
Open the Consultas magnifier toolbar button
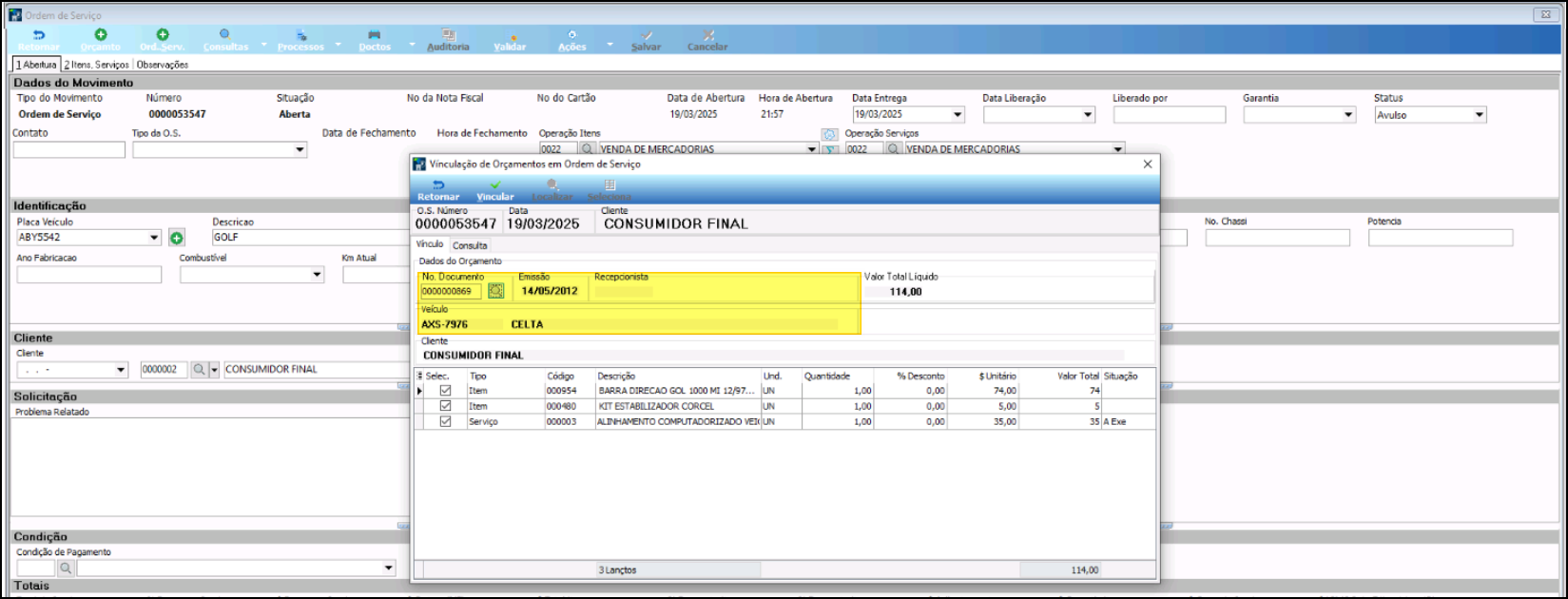pyautogui.click(x=225, y=40)
